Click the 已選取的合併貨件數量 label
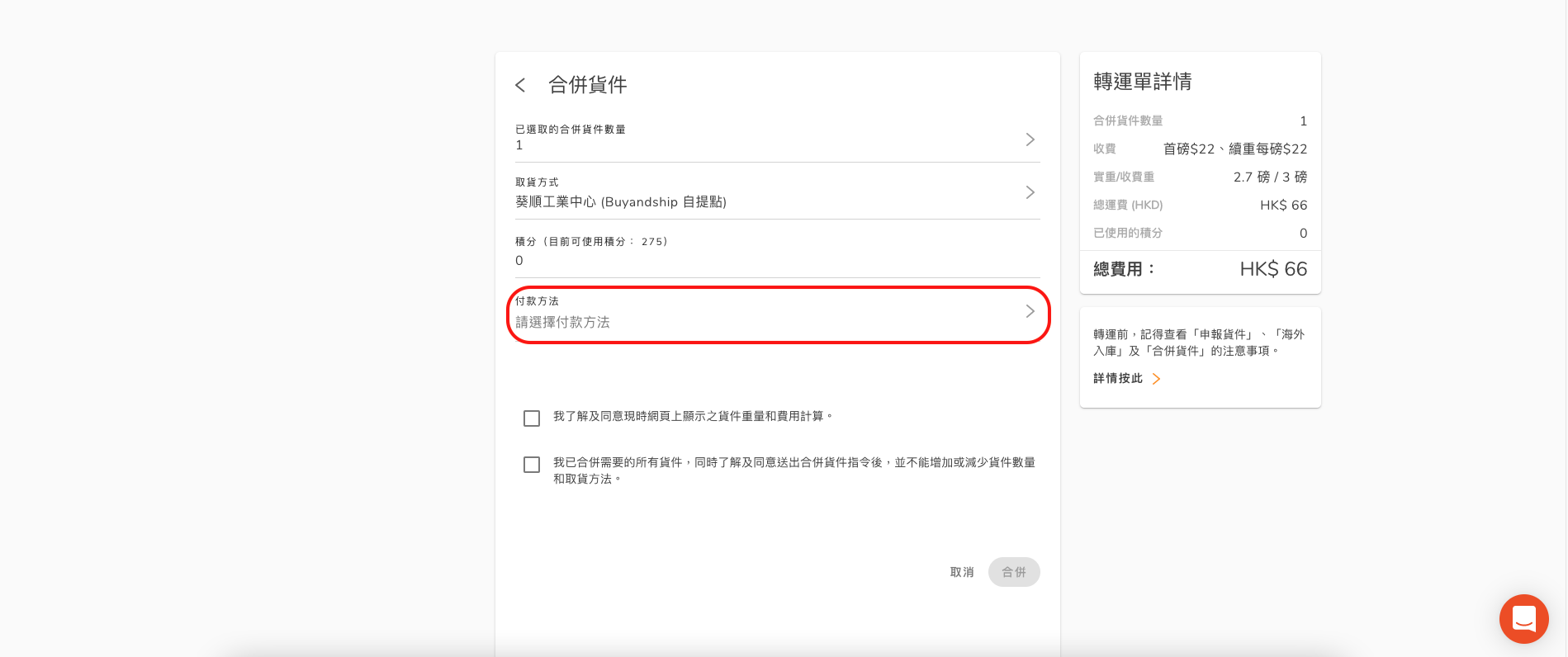Image resolution: width=1568 pixels, height=657 pixels. (x=571, y=130)
